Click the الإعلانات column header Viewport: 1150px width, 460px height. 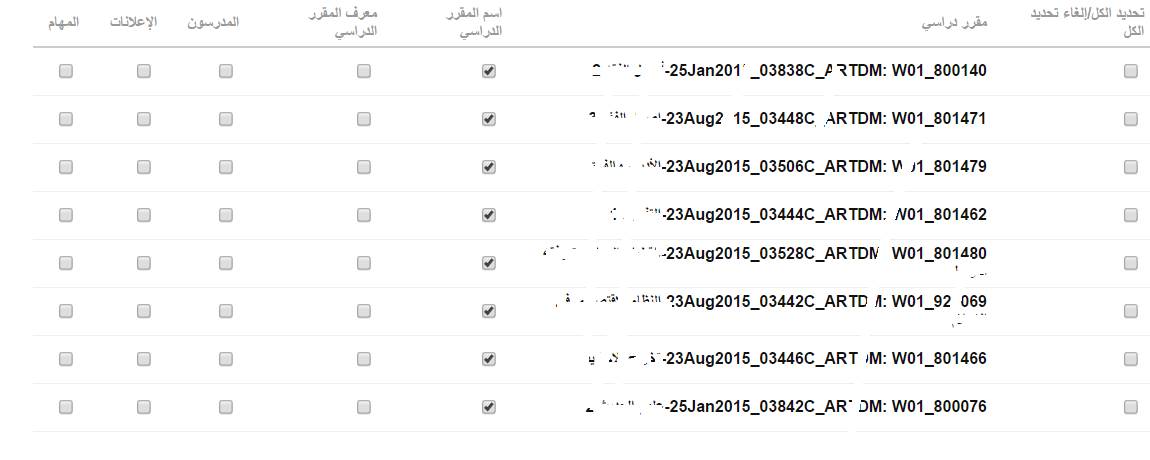(x=133, y=22)
